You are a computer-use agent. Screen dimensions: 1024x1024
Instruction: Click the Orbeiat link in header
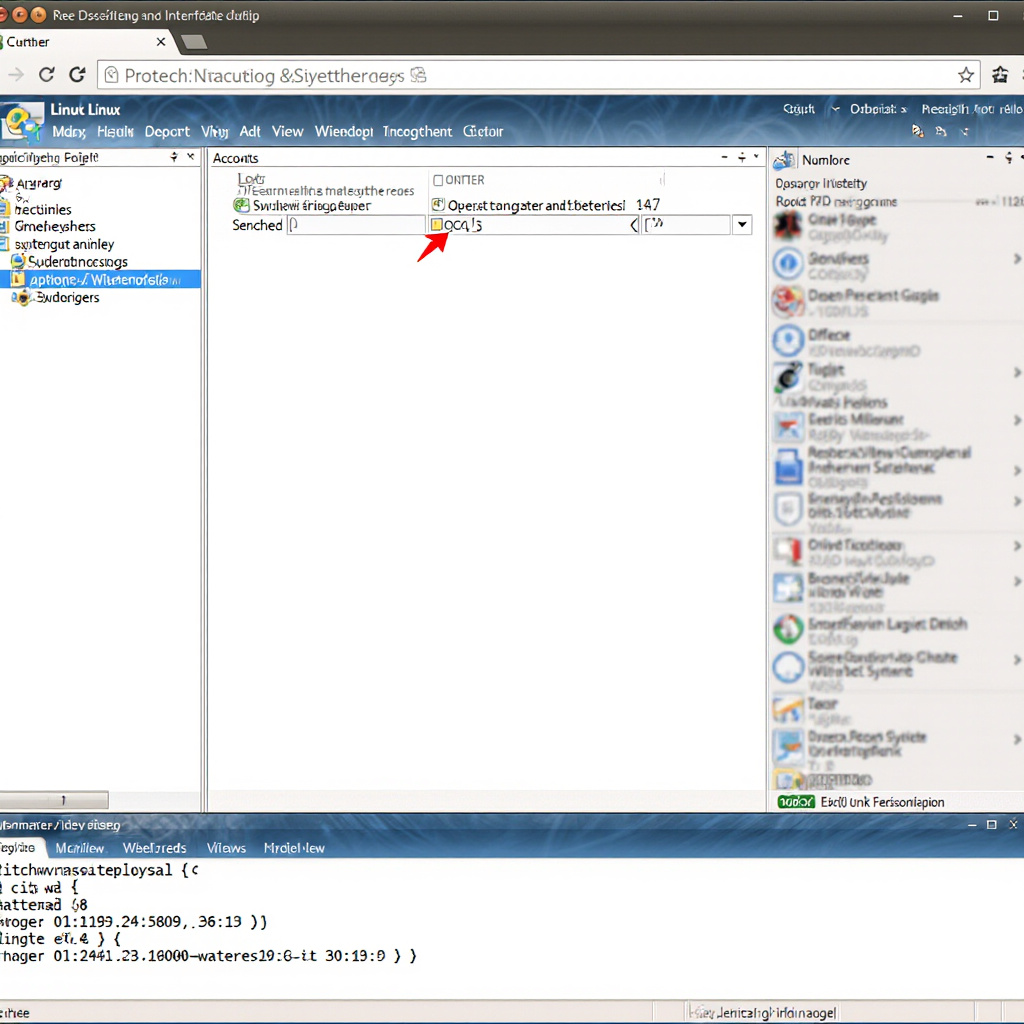pyautogui.click(x=872, y=109)
